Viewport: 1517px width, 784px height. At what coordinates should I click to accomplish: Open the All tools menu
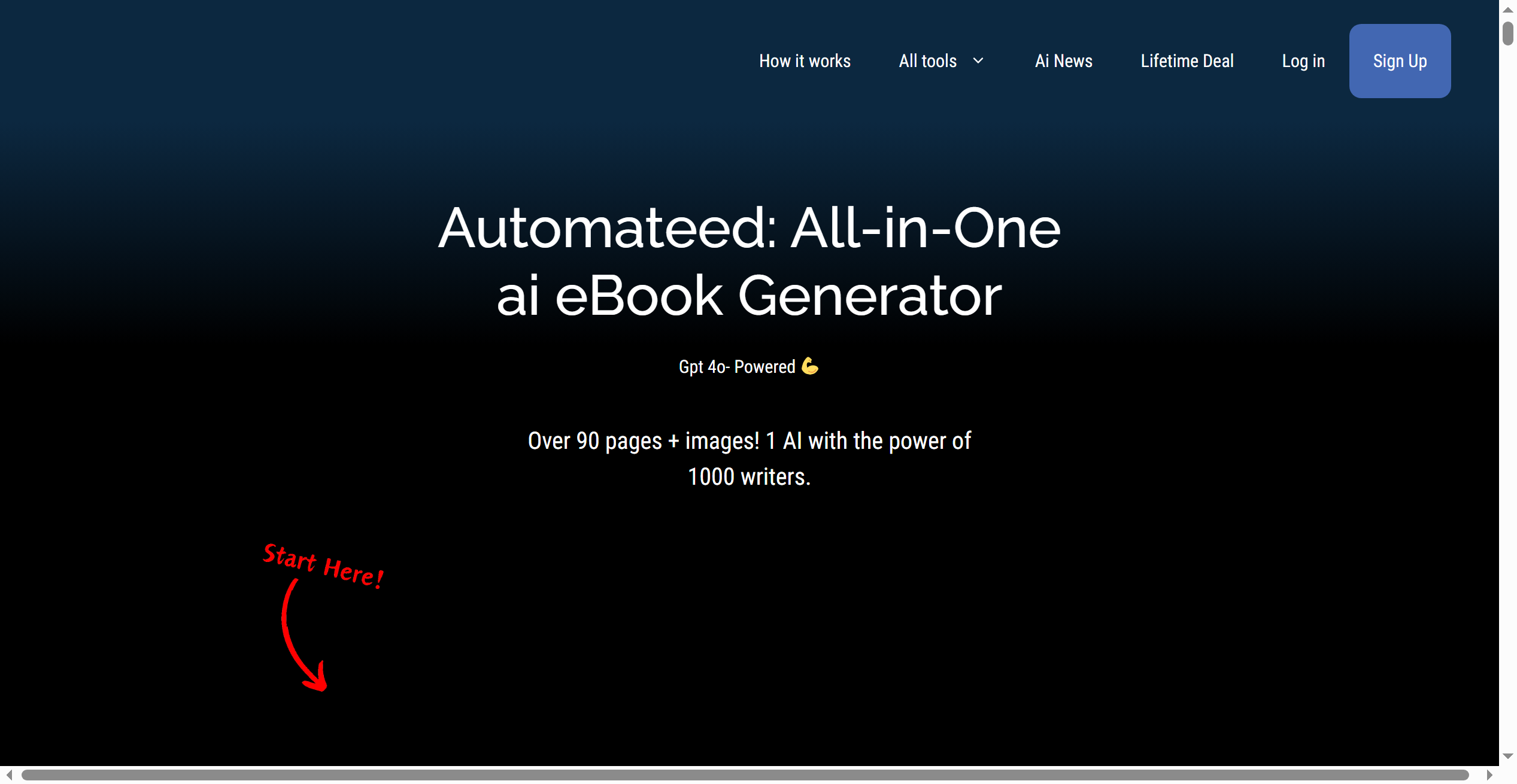(927, 61)
